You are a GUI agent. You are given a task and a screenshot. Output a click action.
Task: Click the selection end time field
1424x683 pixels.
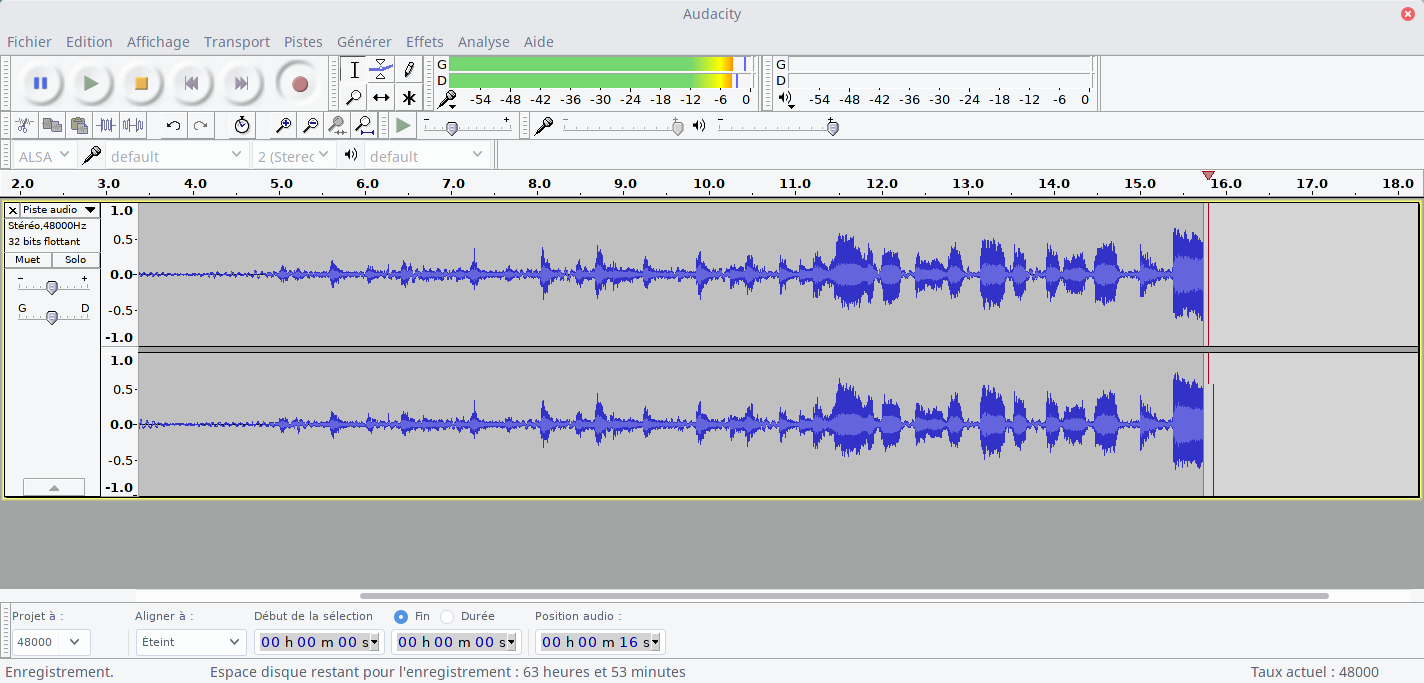(x=458, y=642)
